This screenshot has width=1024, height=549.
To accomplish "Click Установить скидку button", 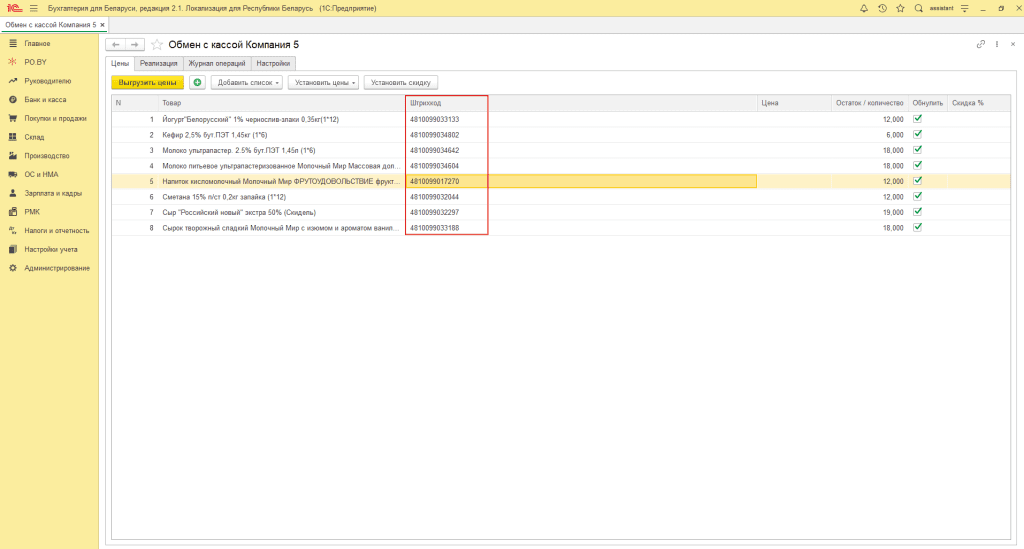I will click(x=401, y=82).
